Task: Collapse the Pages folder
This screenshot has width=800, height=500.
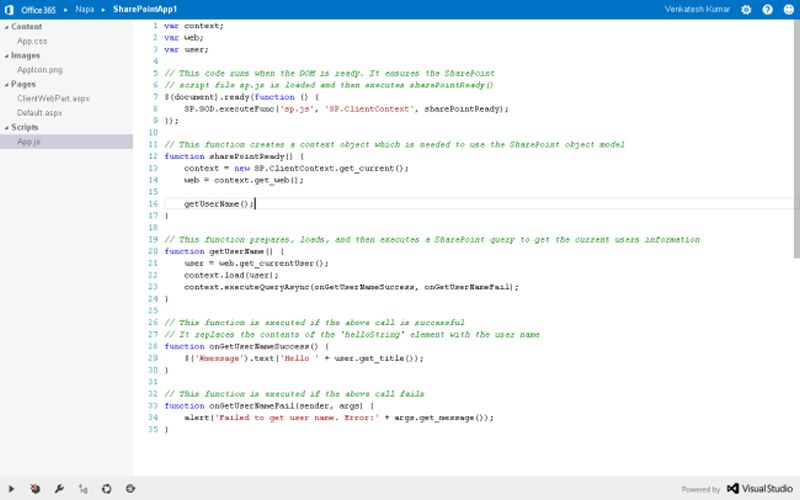Action: (x=7, y=84)
